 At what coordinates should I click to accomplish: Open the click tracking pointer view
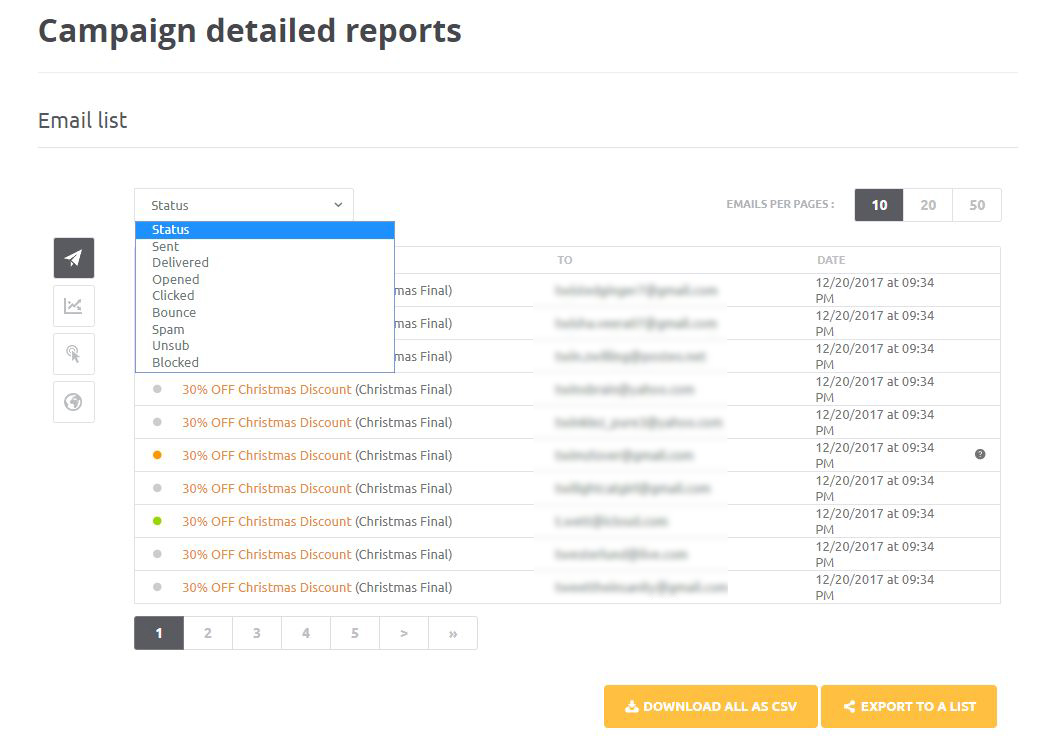(74, 354)
